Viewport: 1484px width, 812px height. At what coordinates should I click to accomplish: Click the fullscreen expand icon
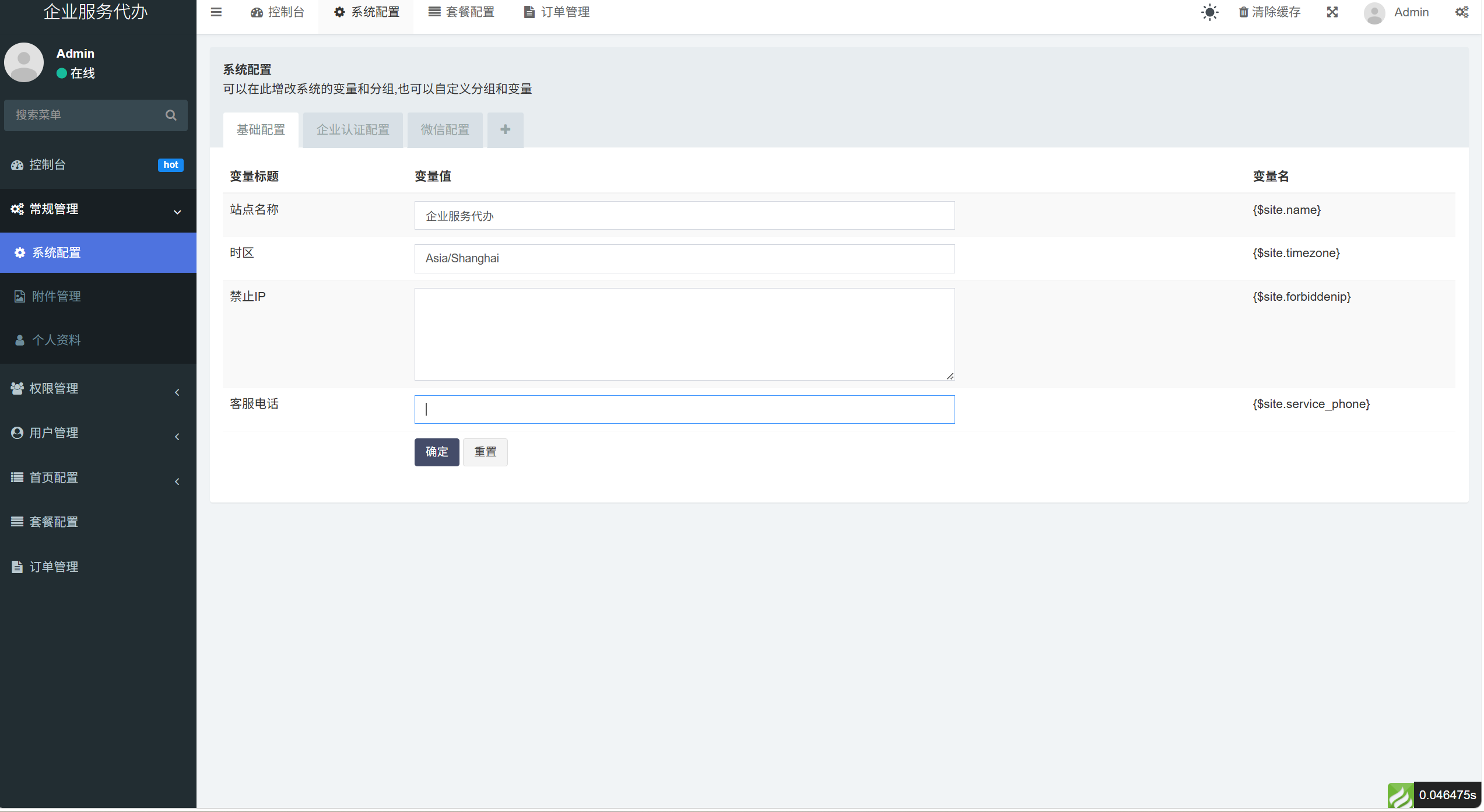(x=1332, y=12)
